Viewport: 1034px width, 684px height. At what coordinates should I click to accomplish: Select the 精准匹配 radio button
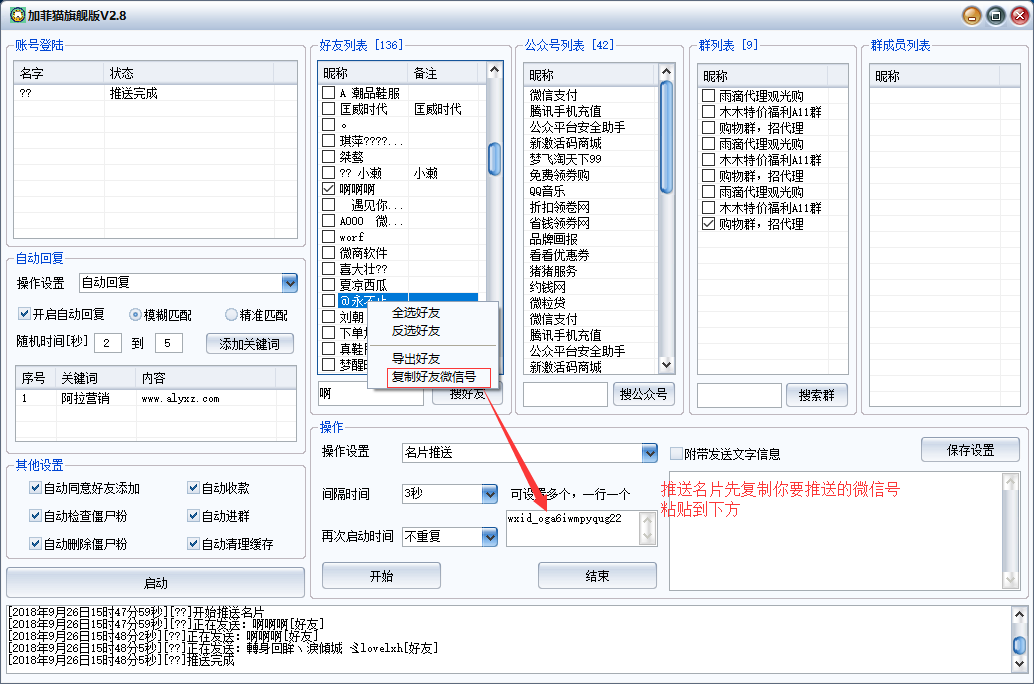[231, 315]
